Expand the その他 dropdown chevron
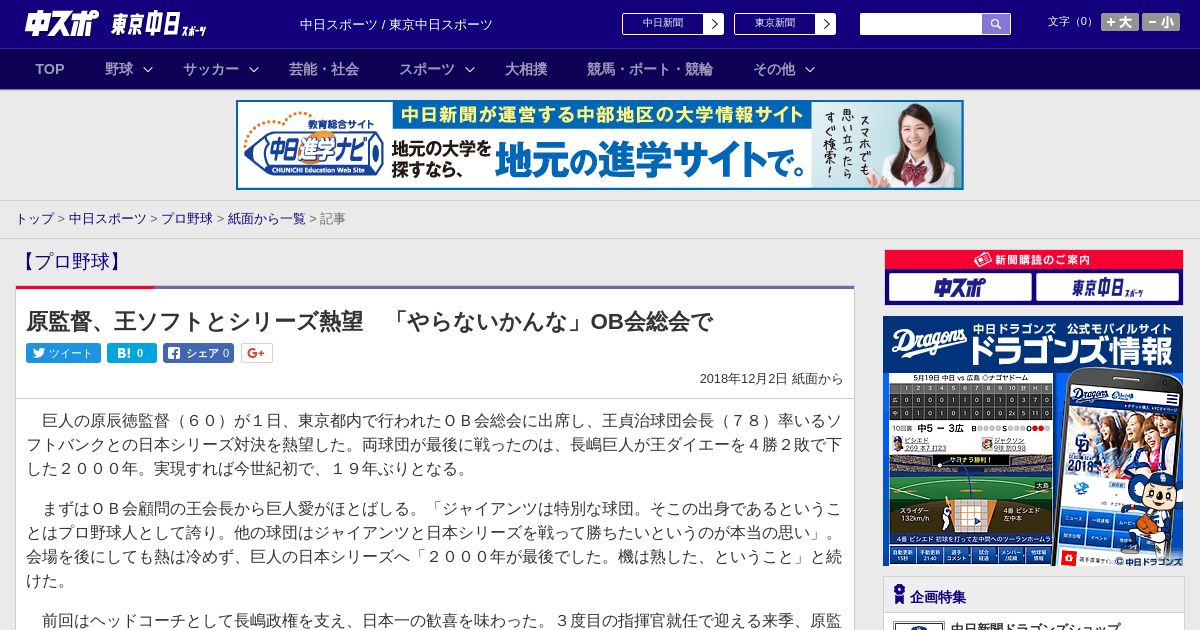Screen dimensions: 1200x630 (x=810, y=69)
